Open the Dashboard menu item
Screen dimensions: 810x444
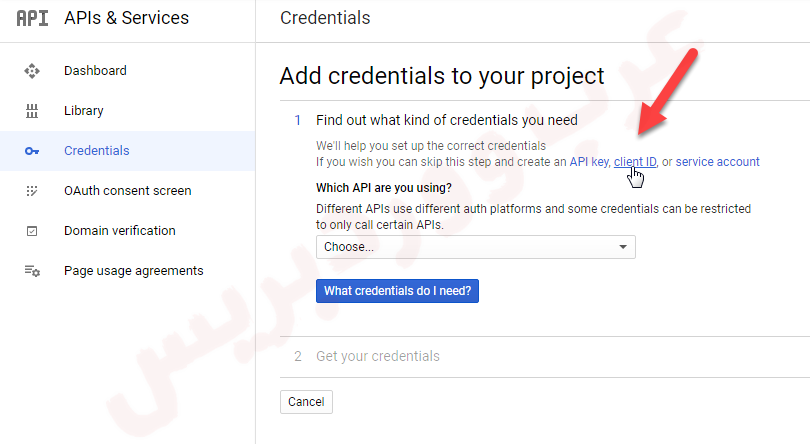[95, 71]
